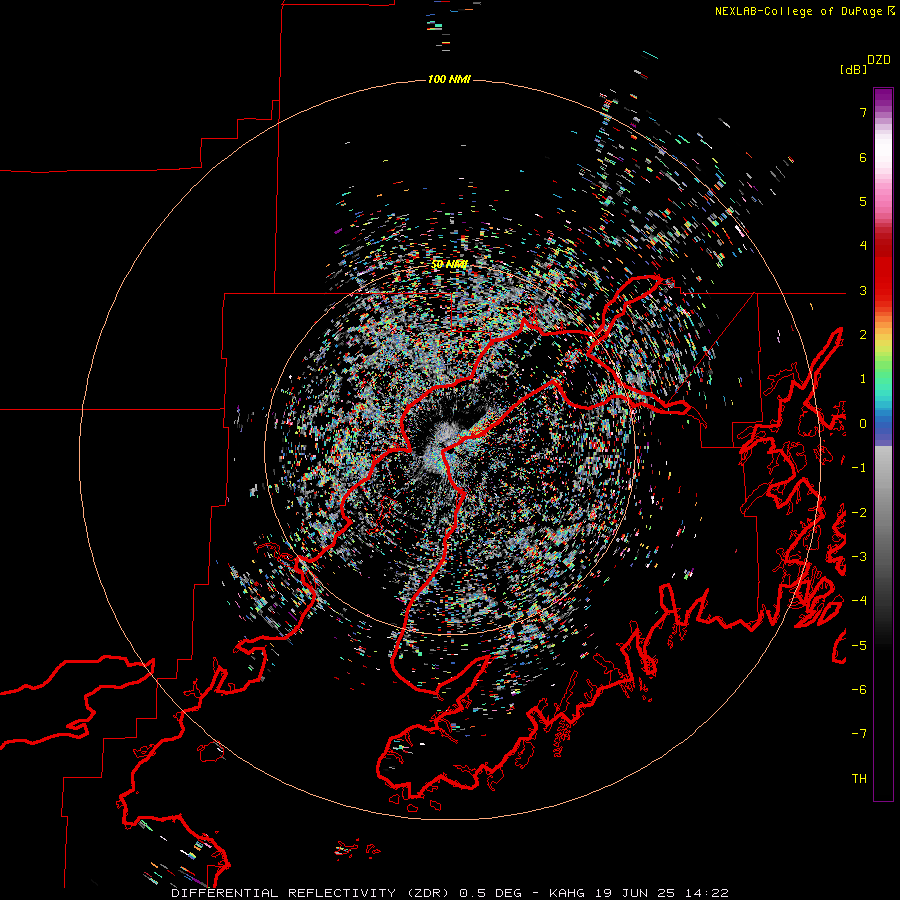Click the -2 dB tick label on the colorbar
Screen dimensions: 900x900
(x=859, y=513)
